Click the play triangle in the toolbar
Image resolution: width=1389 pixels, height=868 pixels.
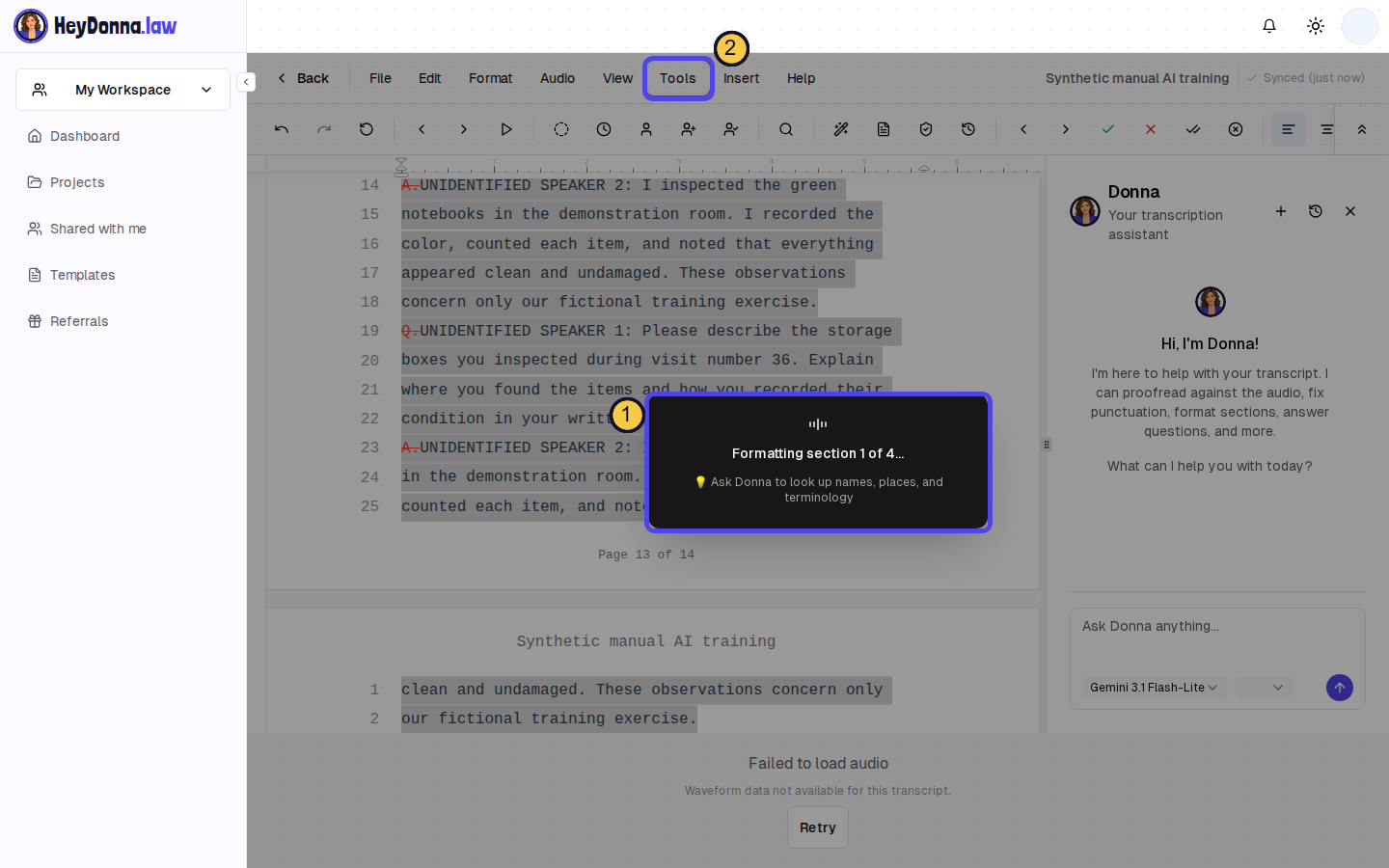click(506, 129)
